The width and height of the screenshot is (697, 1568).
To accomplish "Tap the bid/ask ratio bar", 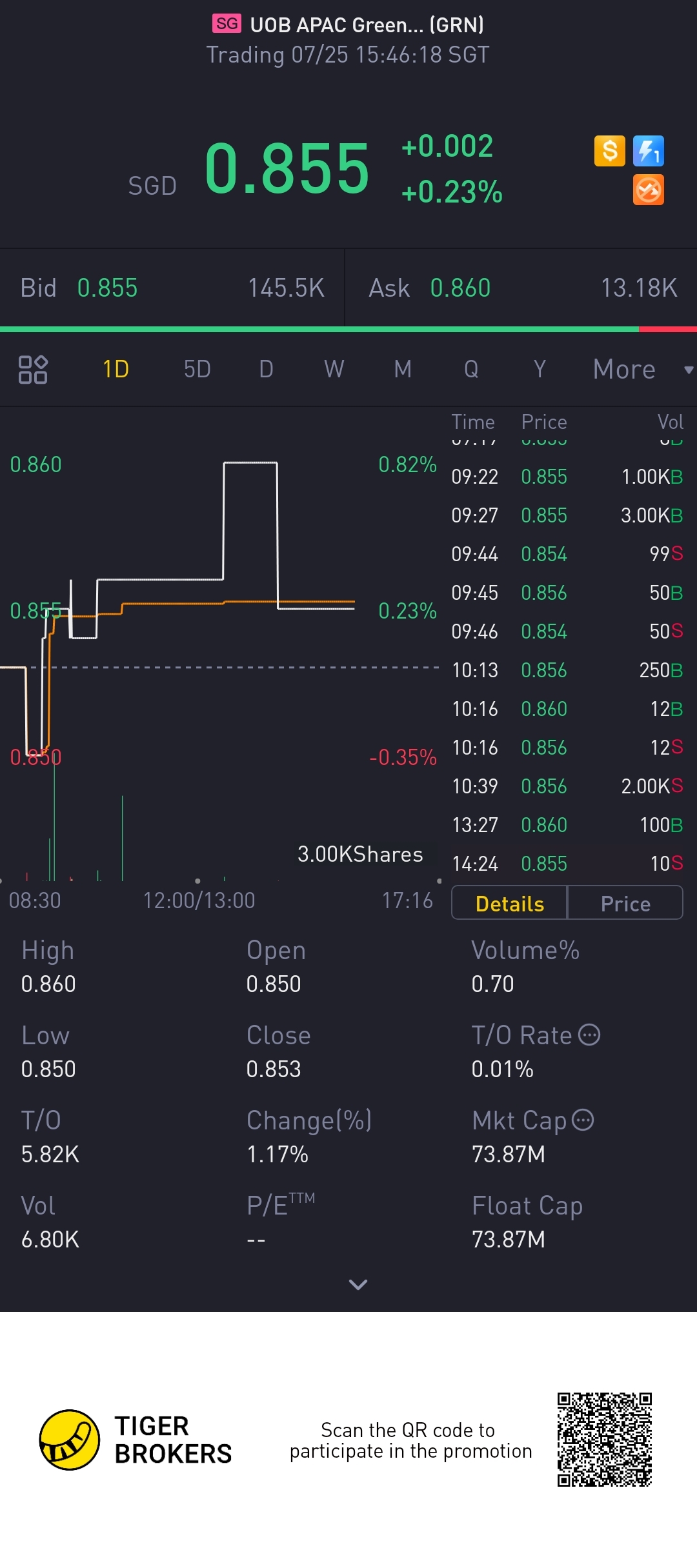I will coord(348,330).
